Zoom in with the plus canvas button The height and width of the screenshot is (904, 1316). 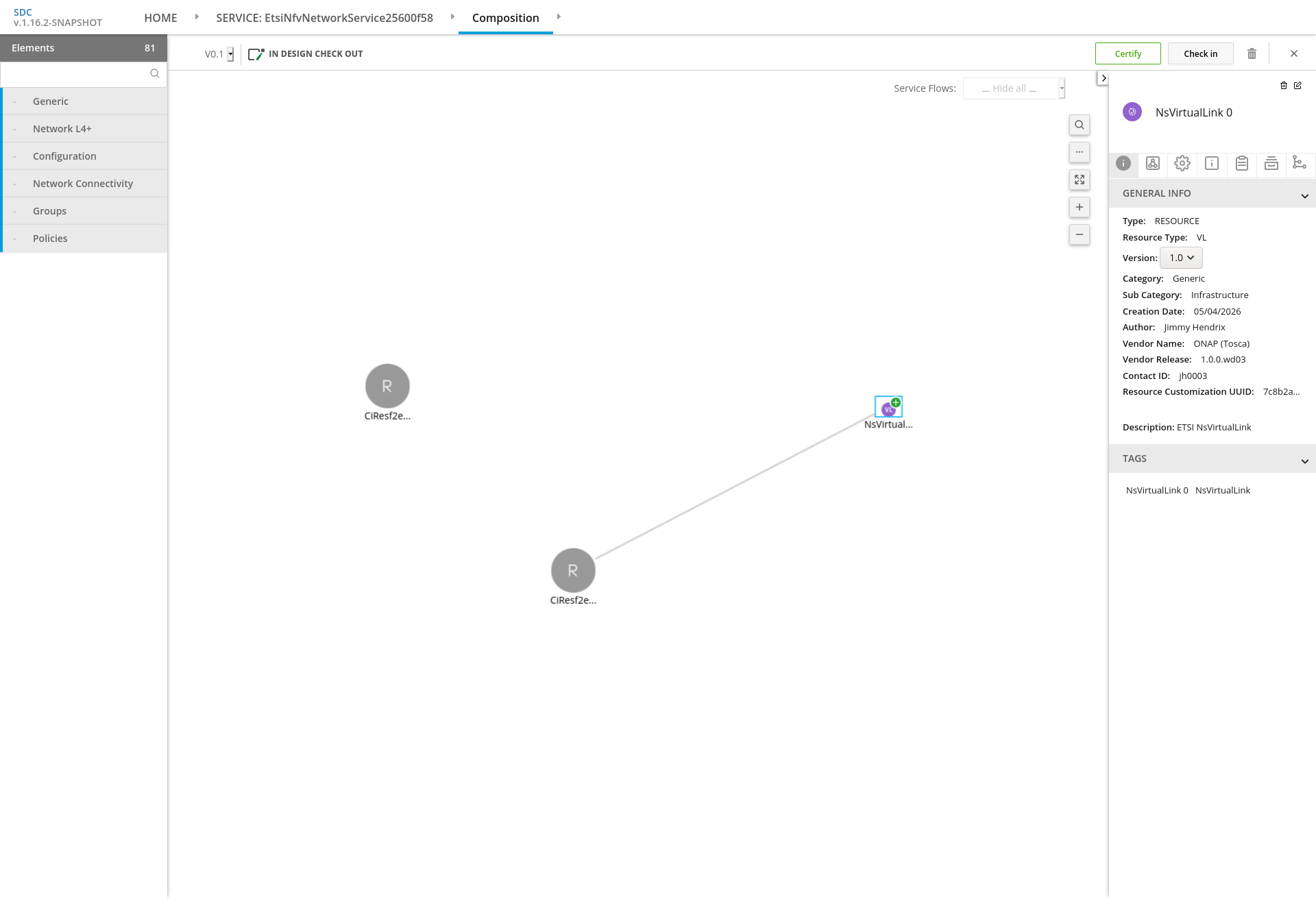pos(1080,207)
